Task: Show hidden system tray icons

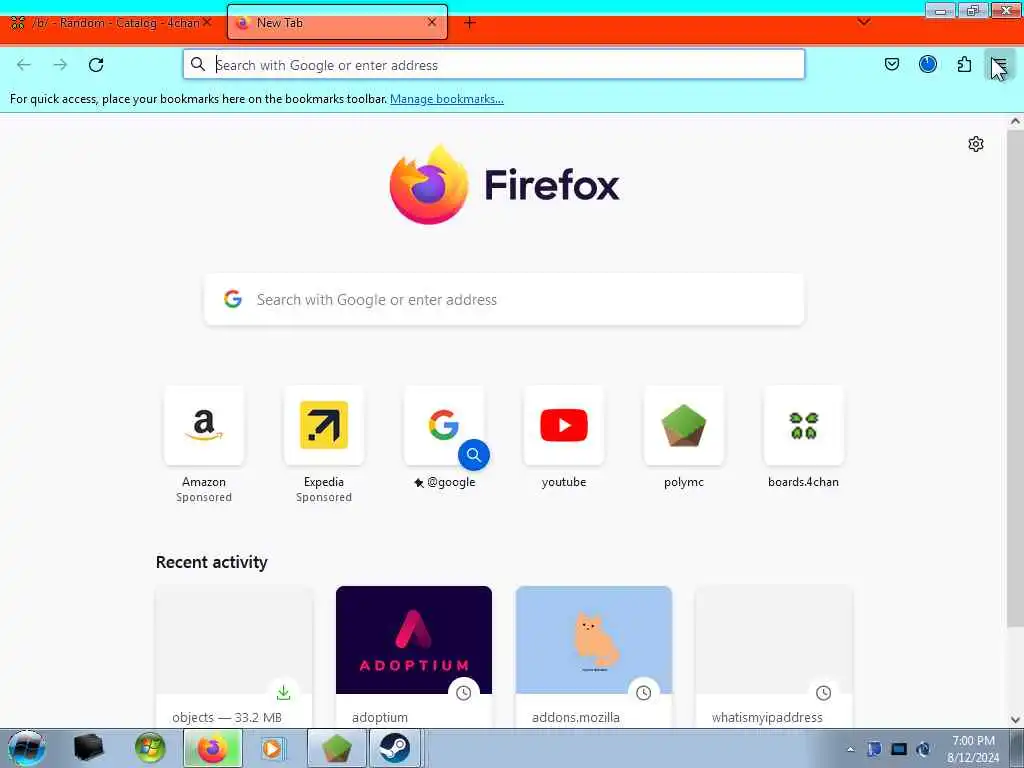Action: click(x=850, y=749)
